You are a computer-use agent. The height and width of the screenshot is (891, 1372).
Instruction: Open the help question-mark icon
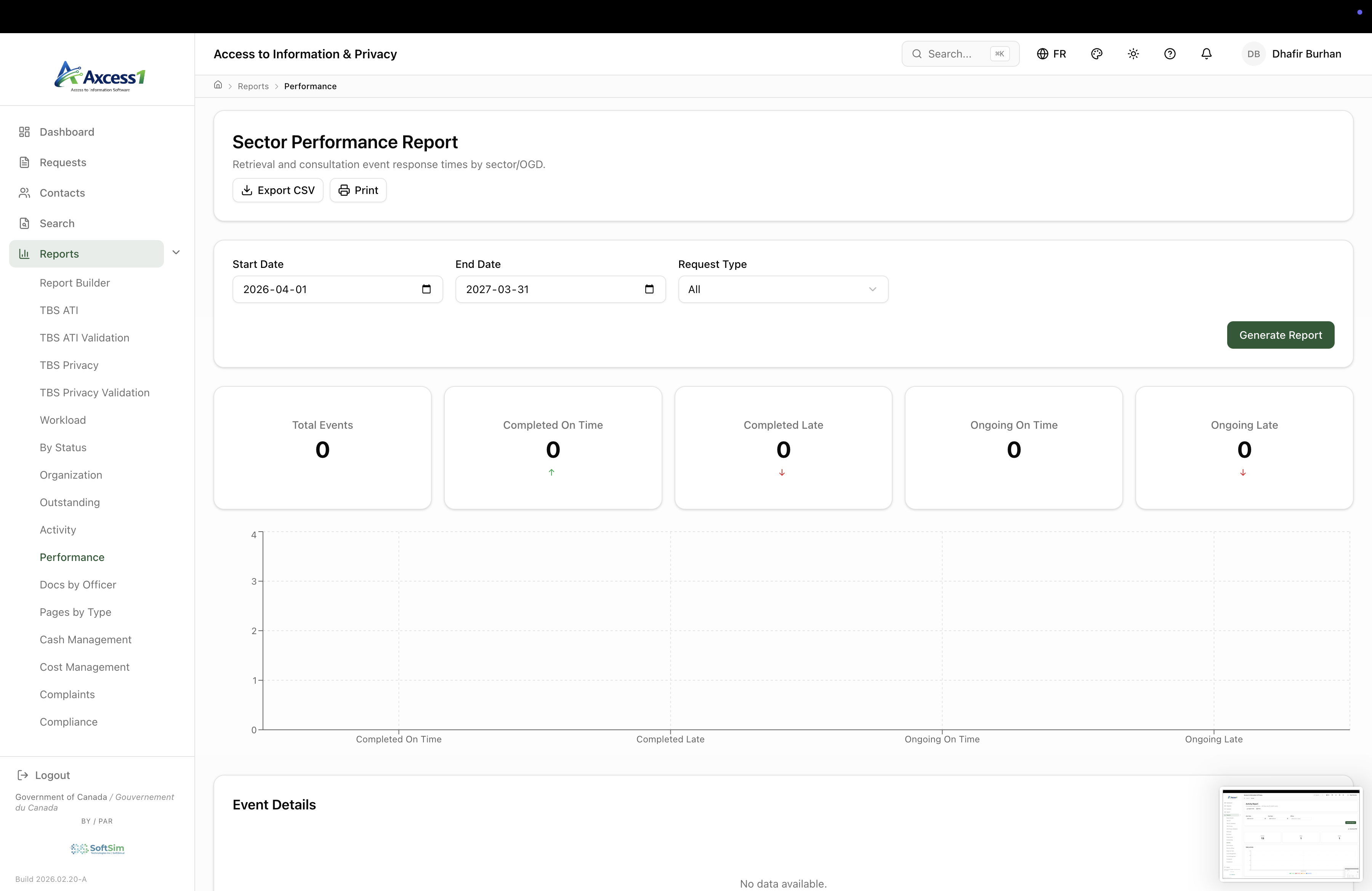pyautogui.click(x=1170, y=54)
